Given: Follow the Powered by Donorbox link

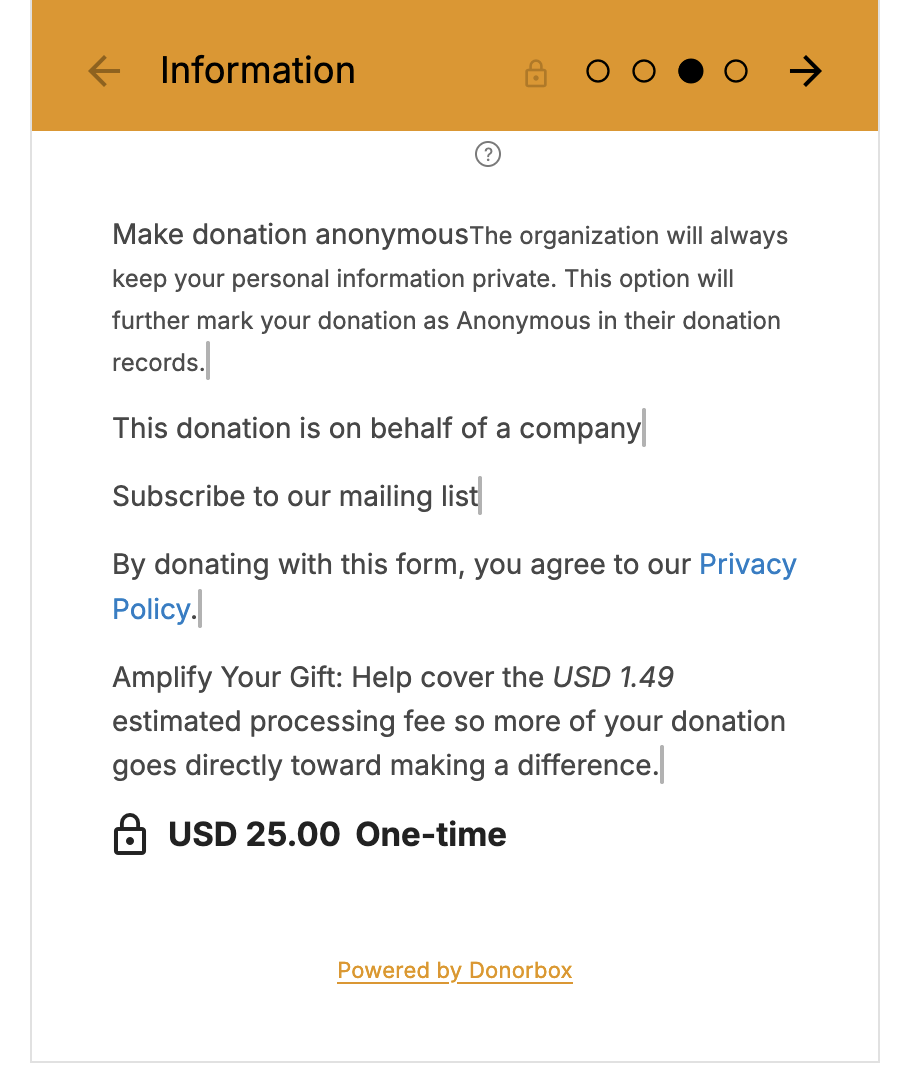Looking at the screenshot, I should pyautogui.click(x=455, y=971).
